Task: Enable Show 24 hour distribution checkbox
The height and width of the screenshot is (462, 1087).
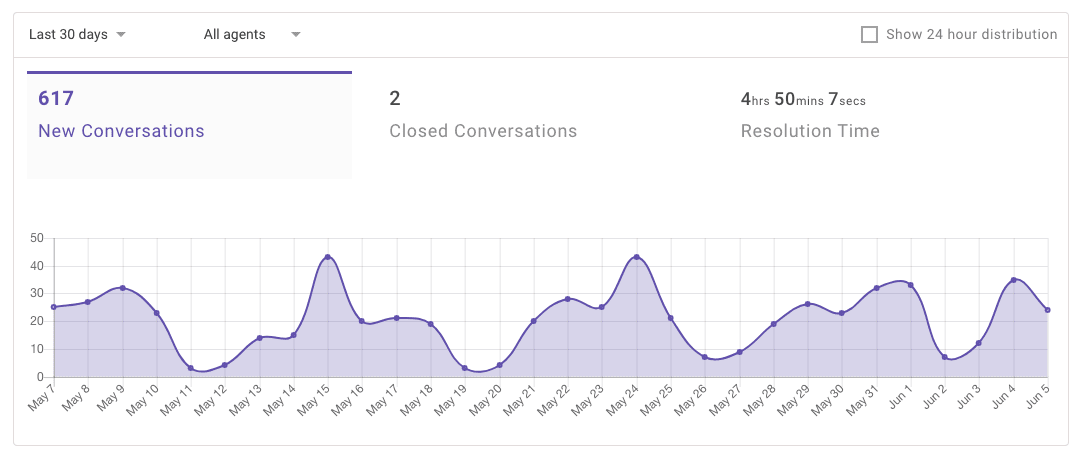Action: click(x=869, y=35)
